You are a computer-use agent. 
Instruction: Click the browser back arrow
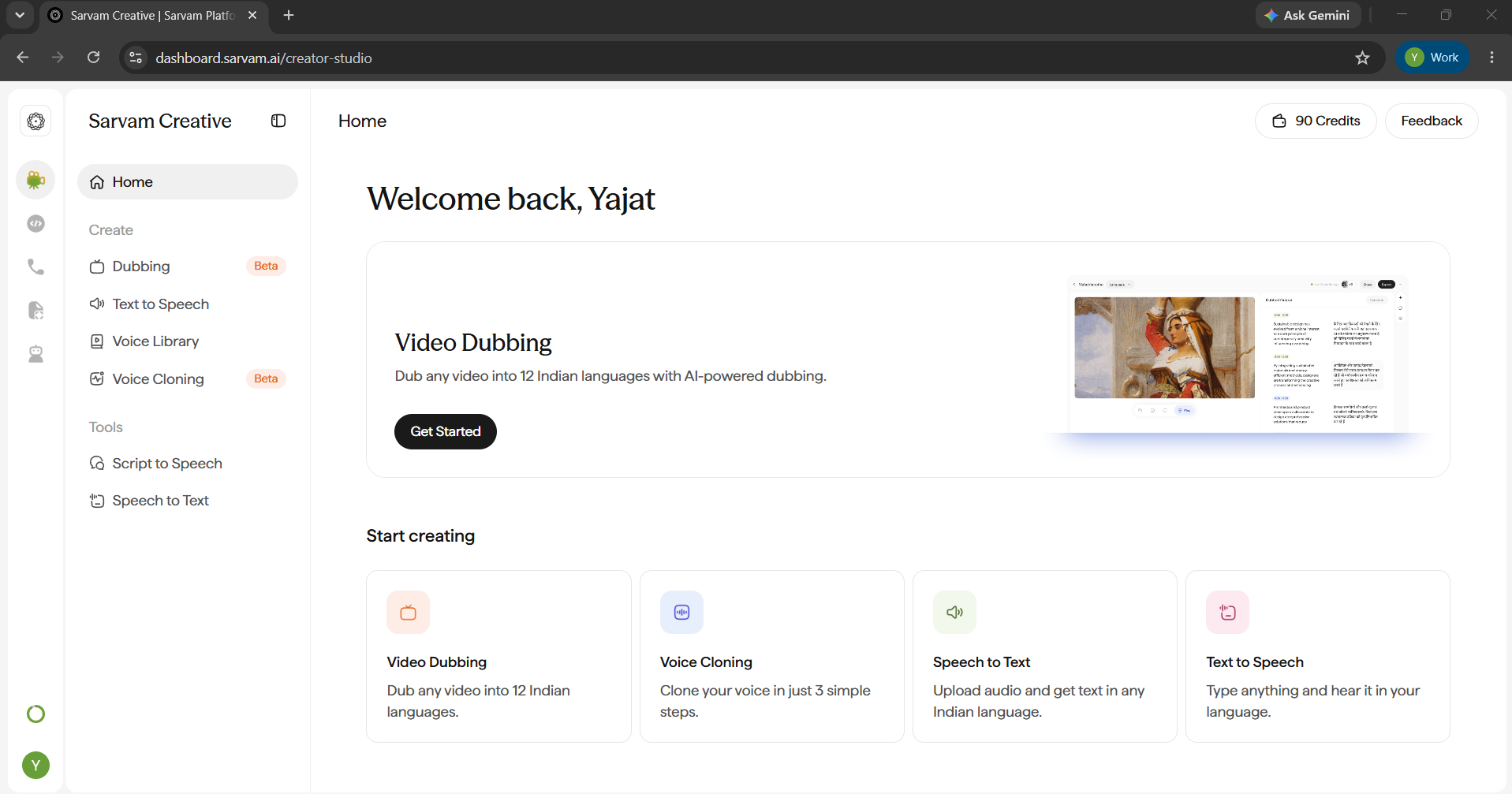pos(23,58)
